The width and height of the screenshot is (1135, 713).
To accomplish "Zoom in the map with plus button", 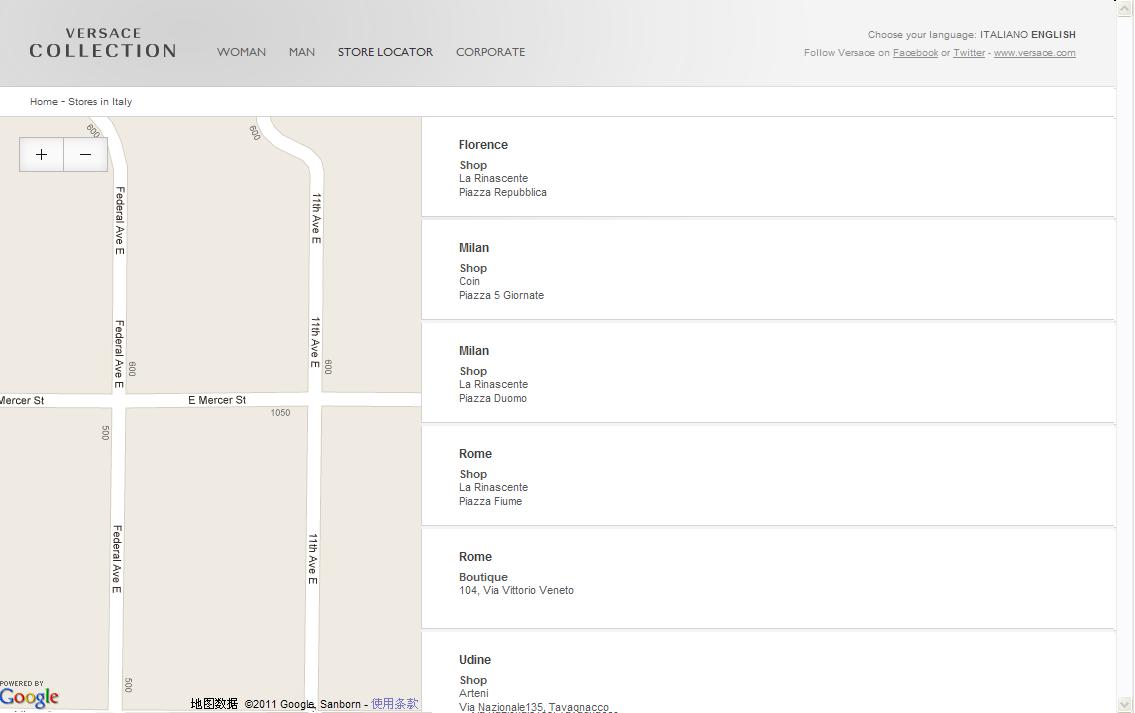I will (41, 154).
